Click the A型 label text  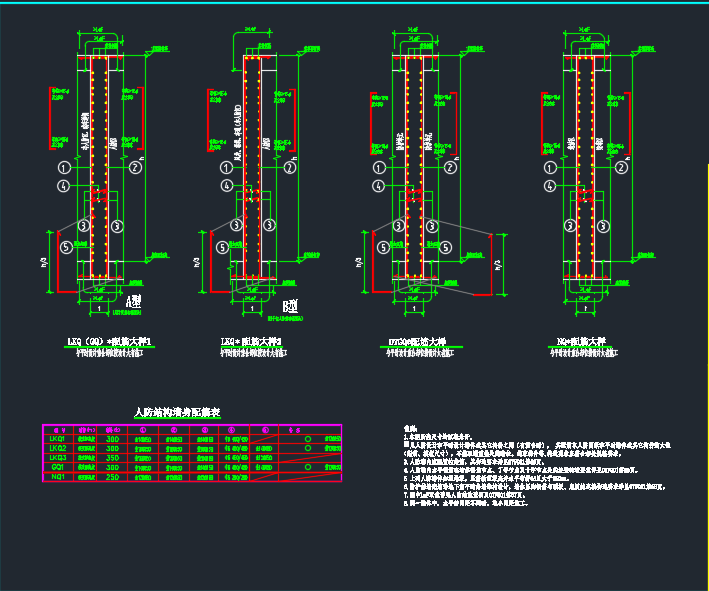(x=133, y=302)
